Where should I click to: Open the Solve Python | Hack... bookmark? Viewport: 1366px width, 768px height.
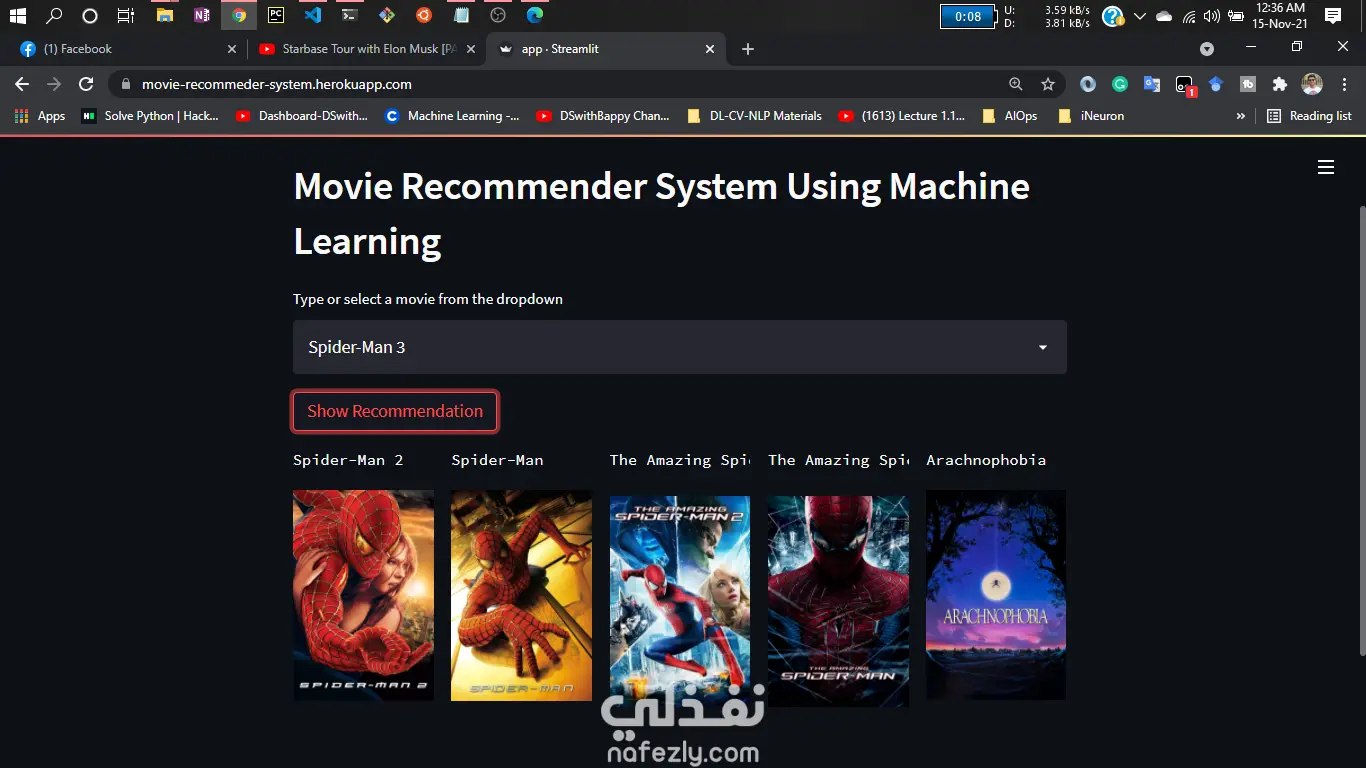point(151,116)
